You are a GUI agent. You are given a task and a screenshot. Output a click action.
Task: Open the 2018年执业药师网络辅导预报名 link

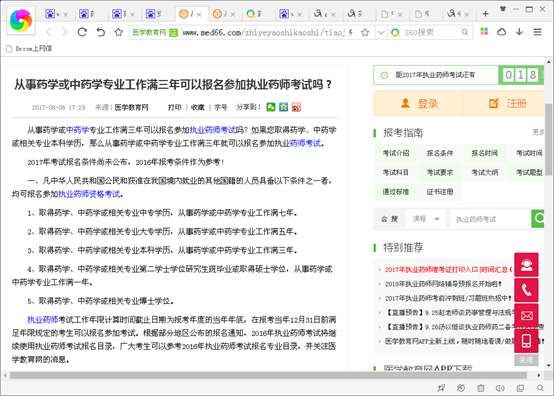pos(443,284)
